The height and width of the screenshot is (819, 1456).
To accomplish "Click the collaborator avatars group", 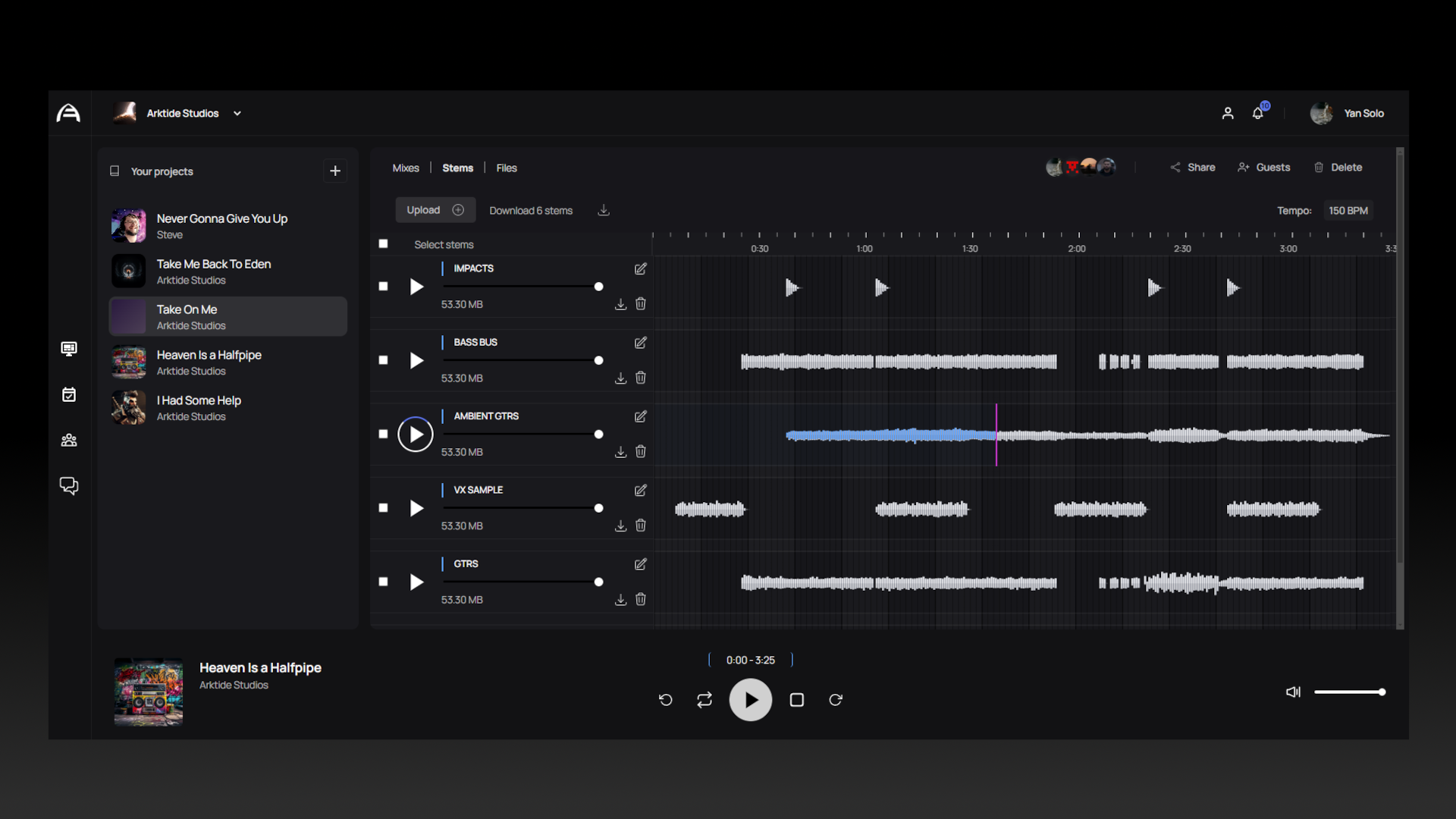I will pyautogui.click(x=1081, y=167).
